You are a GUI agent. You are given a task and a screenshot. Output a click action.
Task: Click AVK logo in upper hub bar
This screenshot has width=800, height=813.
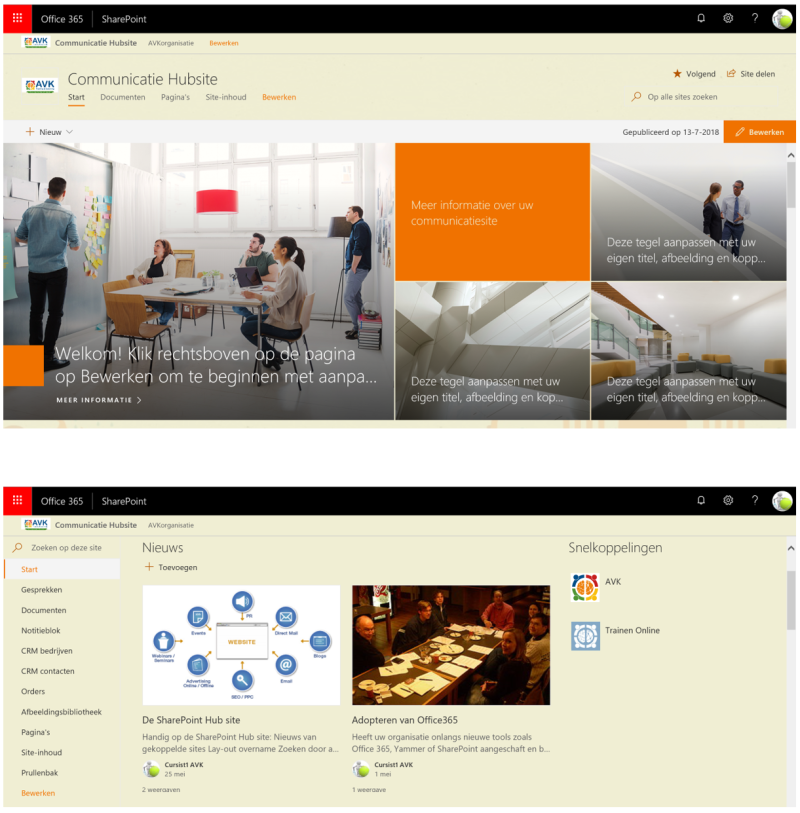pyautogui.click(x=36, y=43)
